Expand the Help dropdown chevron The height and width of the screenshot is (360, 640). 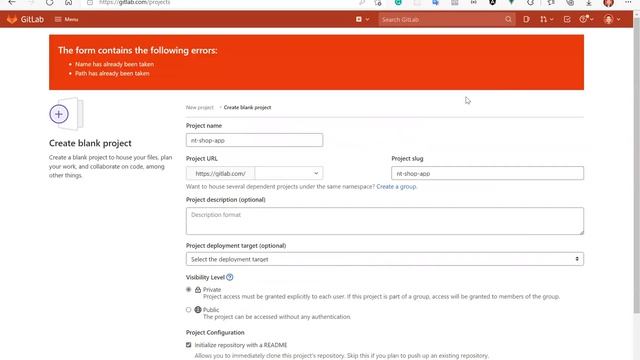click(591, 19)
